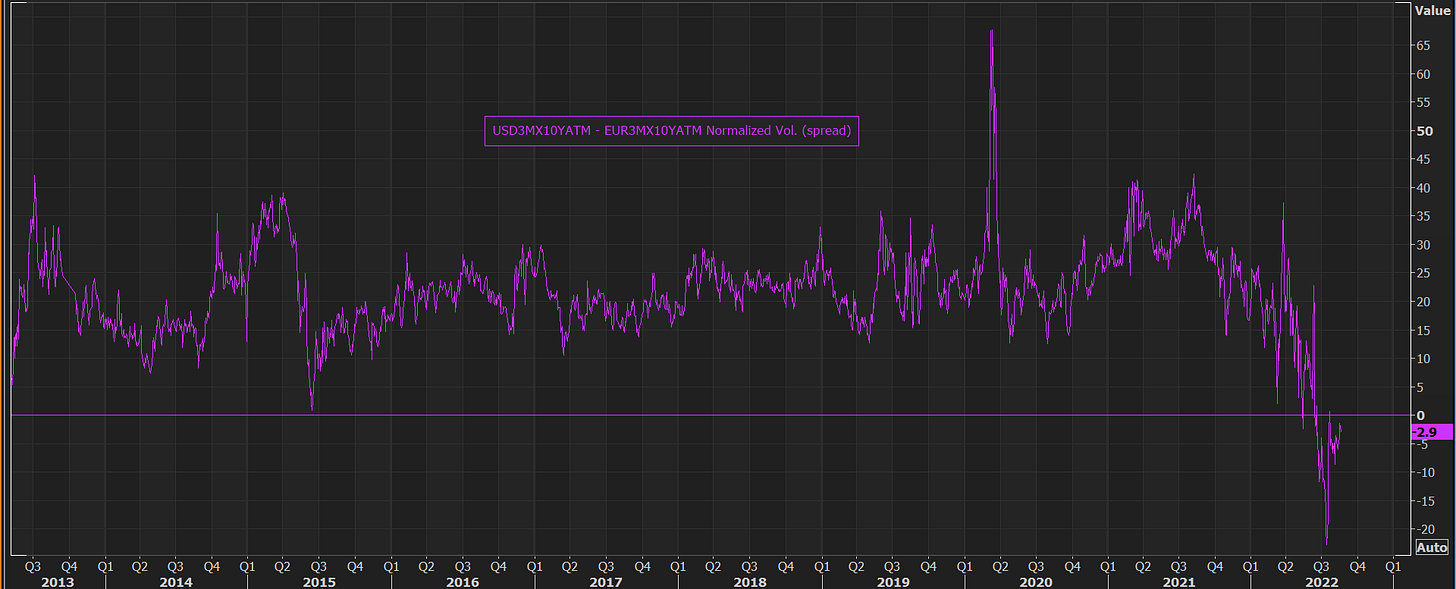Click the -2.9 current value tag
Image resolution: width=1456 pixels, height=589 pixels.
coord(1432,432)
